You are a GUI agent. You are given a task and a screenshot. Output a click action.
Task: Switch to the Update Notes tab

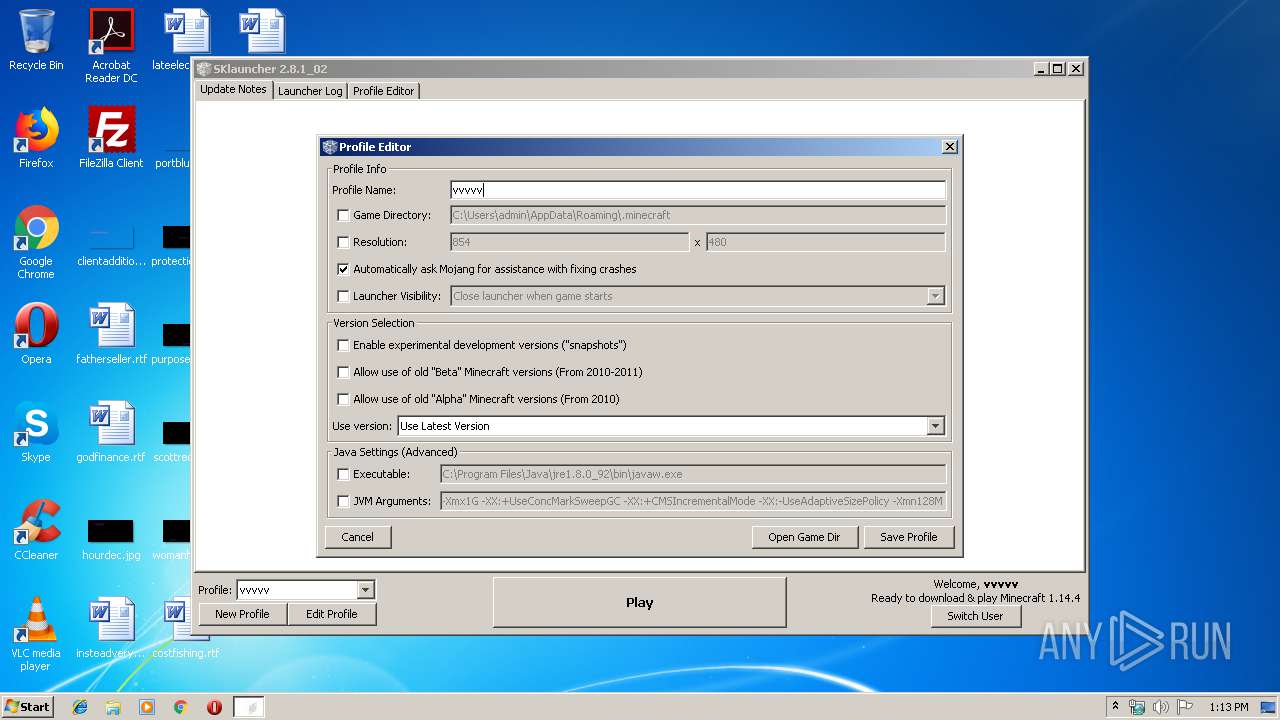(233, 89)
